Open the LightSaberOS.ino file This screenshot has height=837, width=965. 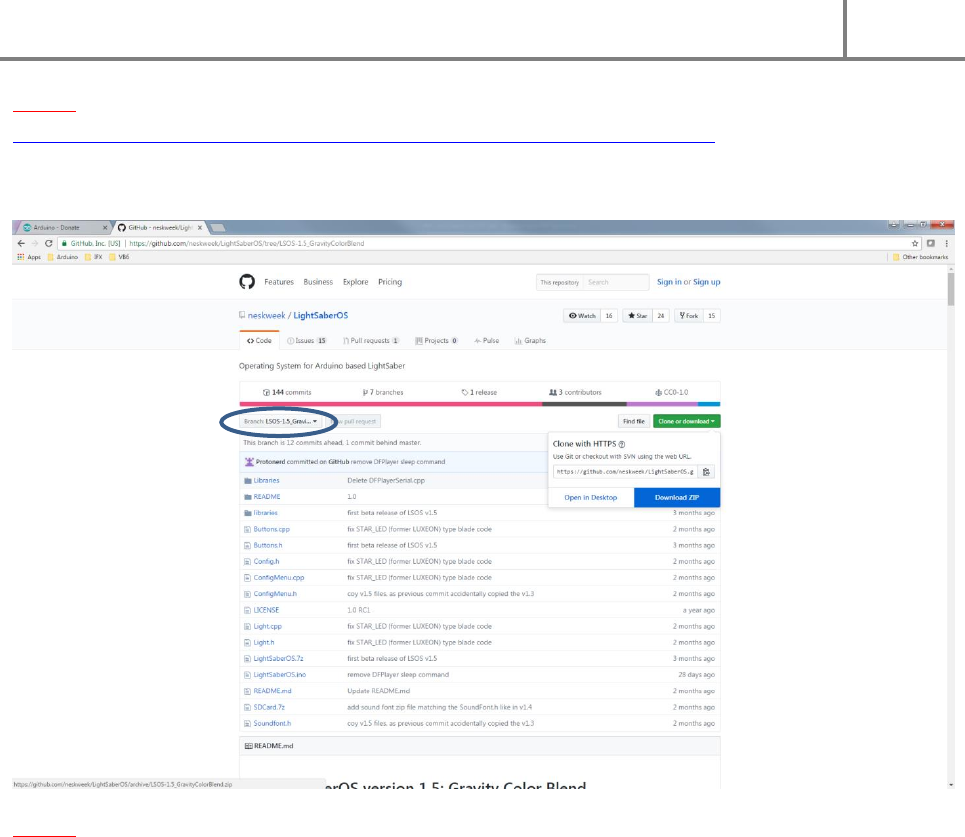click(x=279, y=675)
